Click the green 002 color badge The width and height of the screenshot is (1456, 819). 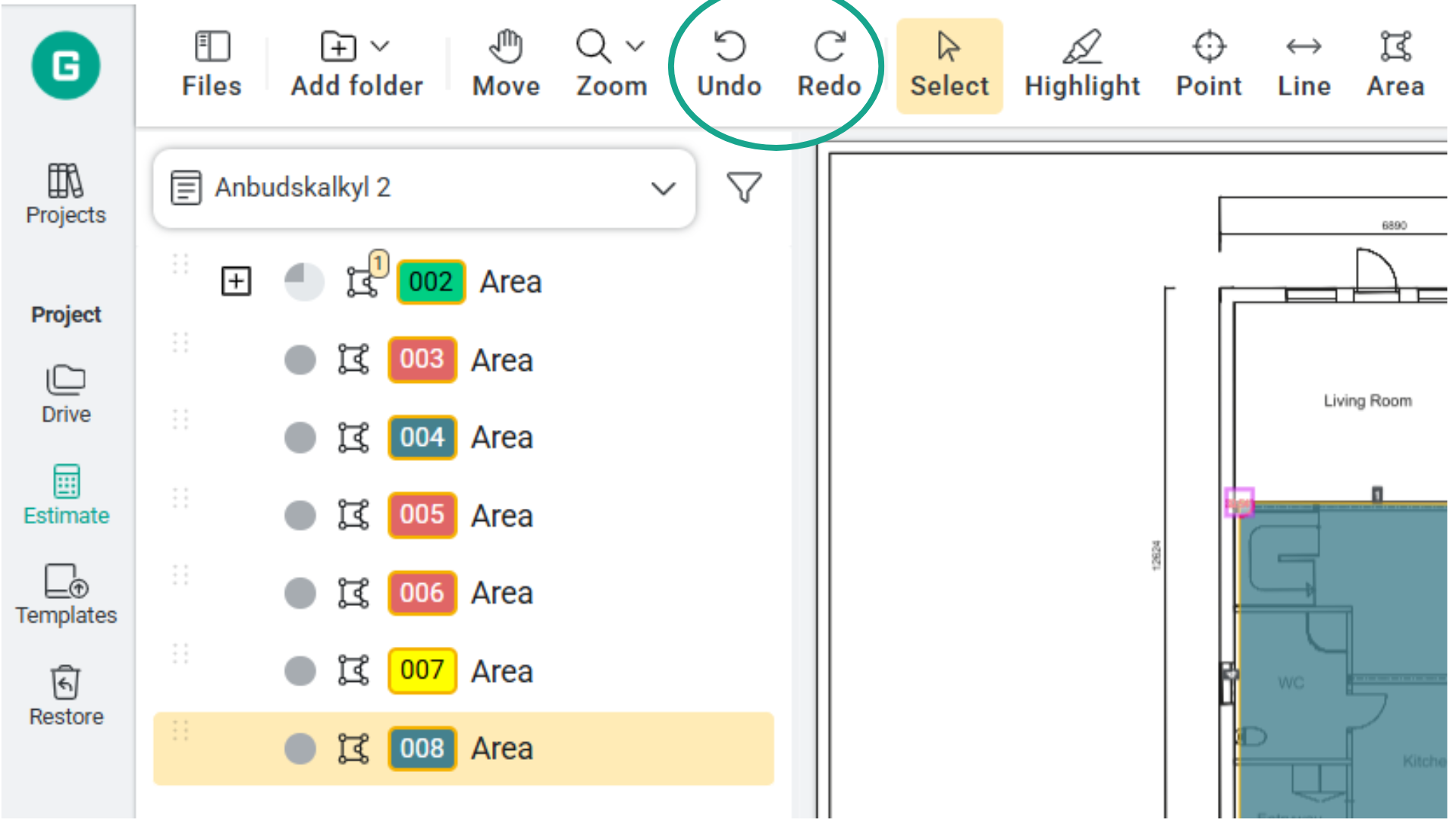tap(431, 282)
